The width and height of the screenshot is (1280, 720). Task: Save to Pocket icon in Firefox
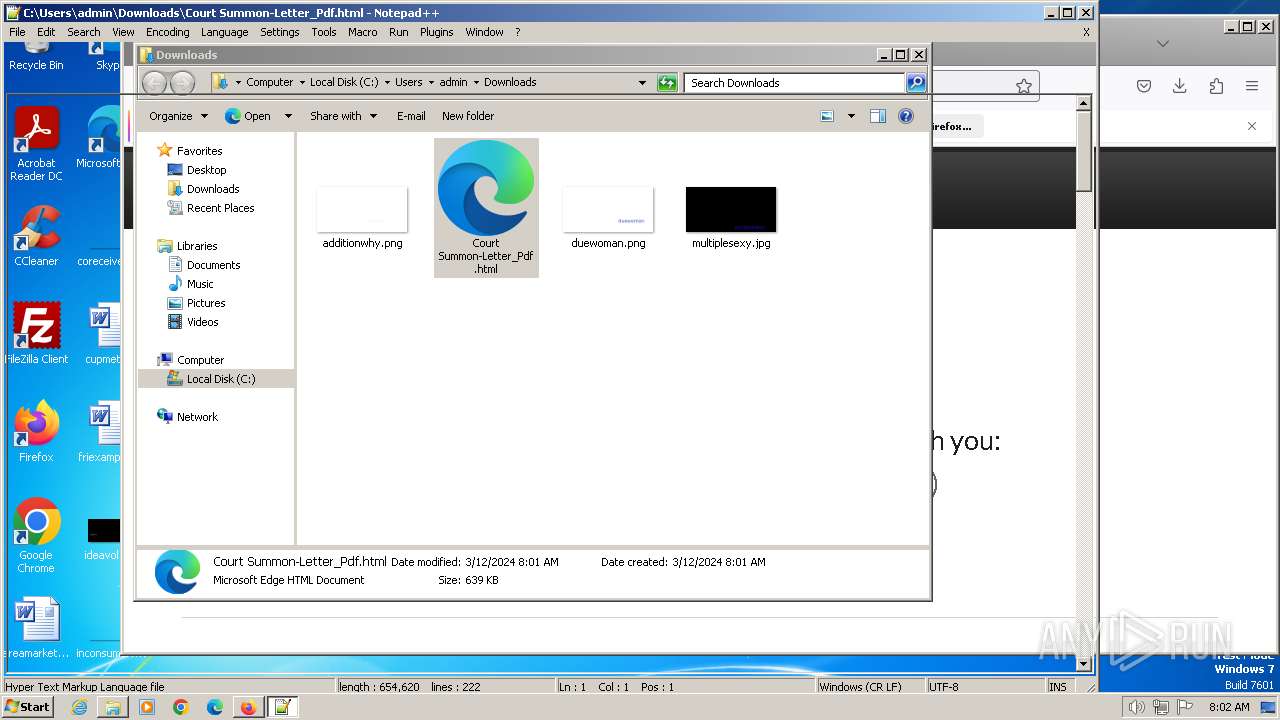1144,86
